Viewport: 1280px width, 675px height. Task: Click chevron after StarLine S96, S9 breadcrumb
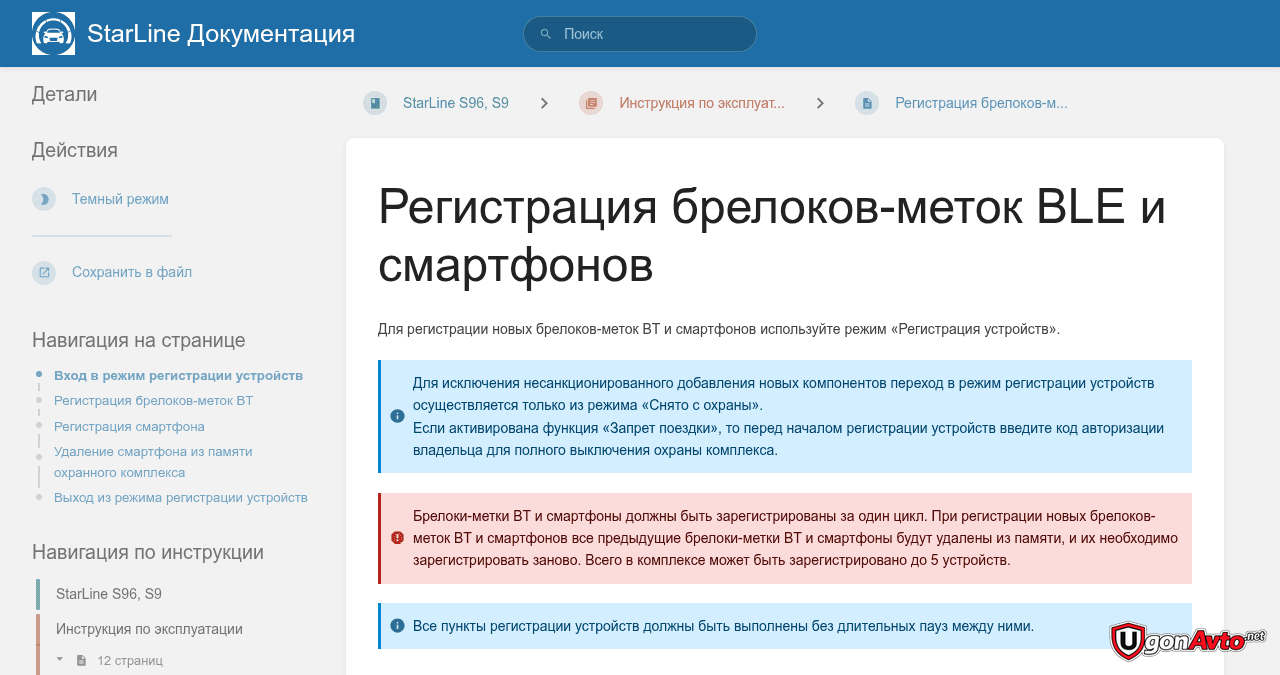544,103
